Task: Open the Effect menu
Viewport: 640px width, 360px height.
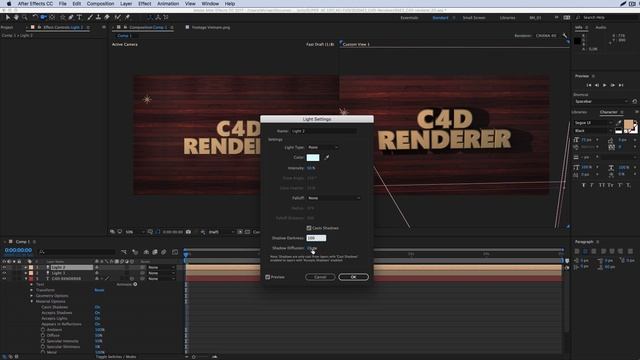Action: click(144, 4)
